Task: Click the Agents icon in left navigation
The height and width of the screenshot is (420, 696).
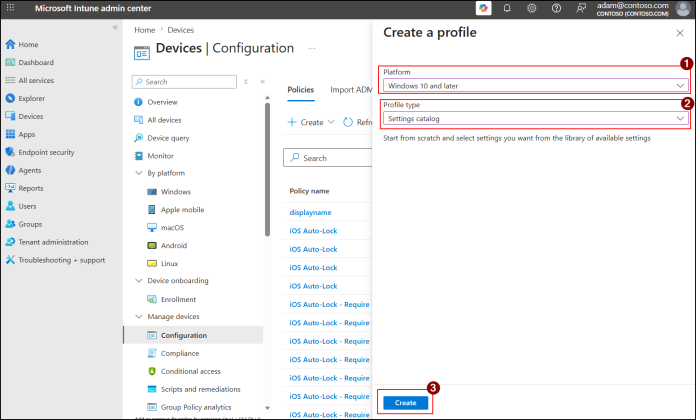Action: (10, 170)
